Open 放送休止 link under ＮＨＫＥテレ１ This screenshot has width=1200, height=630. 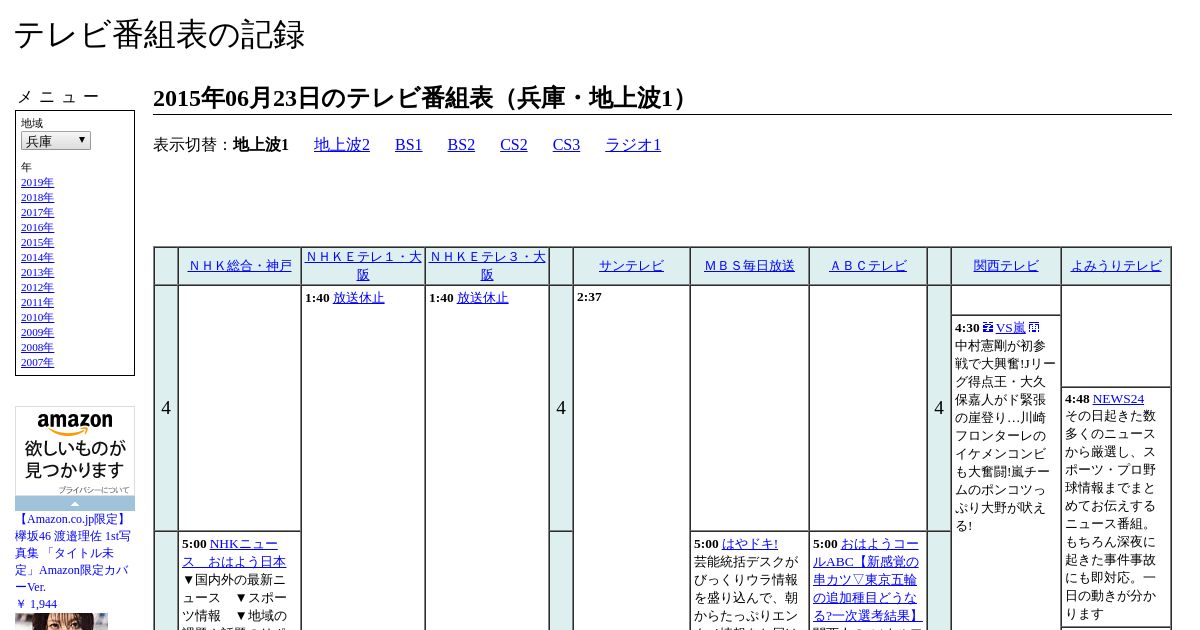[x=359, y=298]
